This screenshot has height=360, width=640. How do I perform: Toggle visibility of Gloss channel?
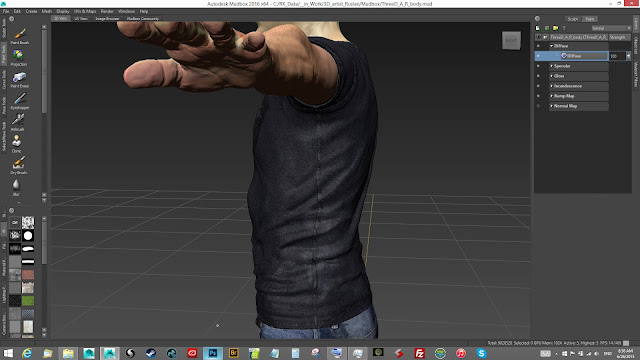538,76
